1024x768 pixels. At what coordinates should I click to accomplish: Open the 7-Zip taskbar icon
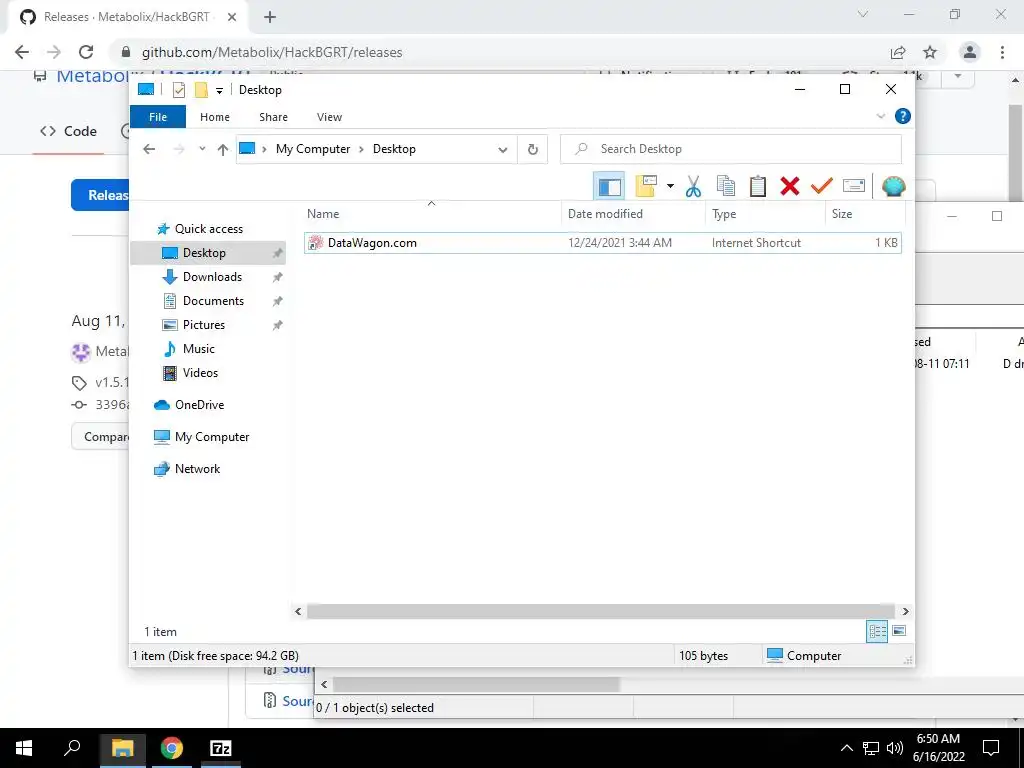[x=221, y=748]
